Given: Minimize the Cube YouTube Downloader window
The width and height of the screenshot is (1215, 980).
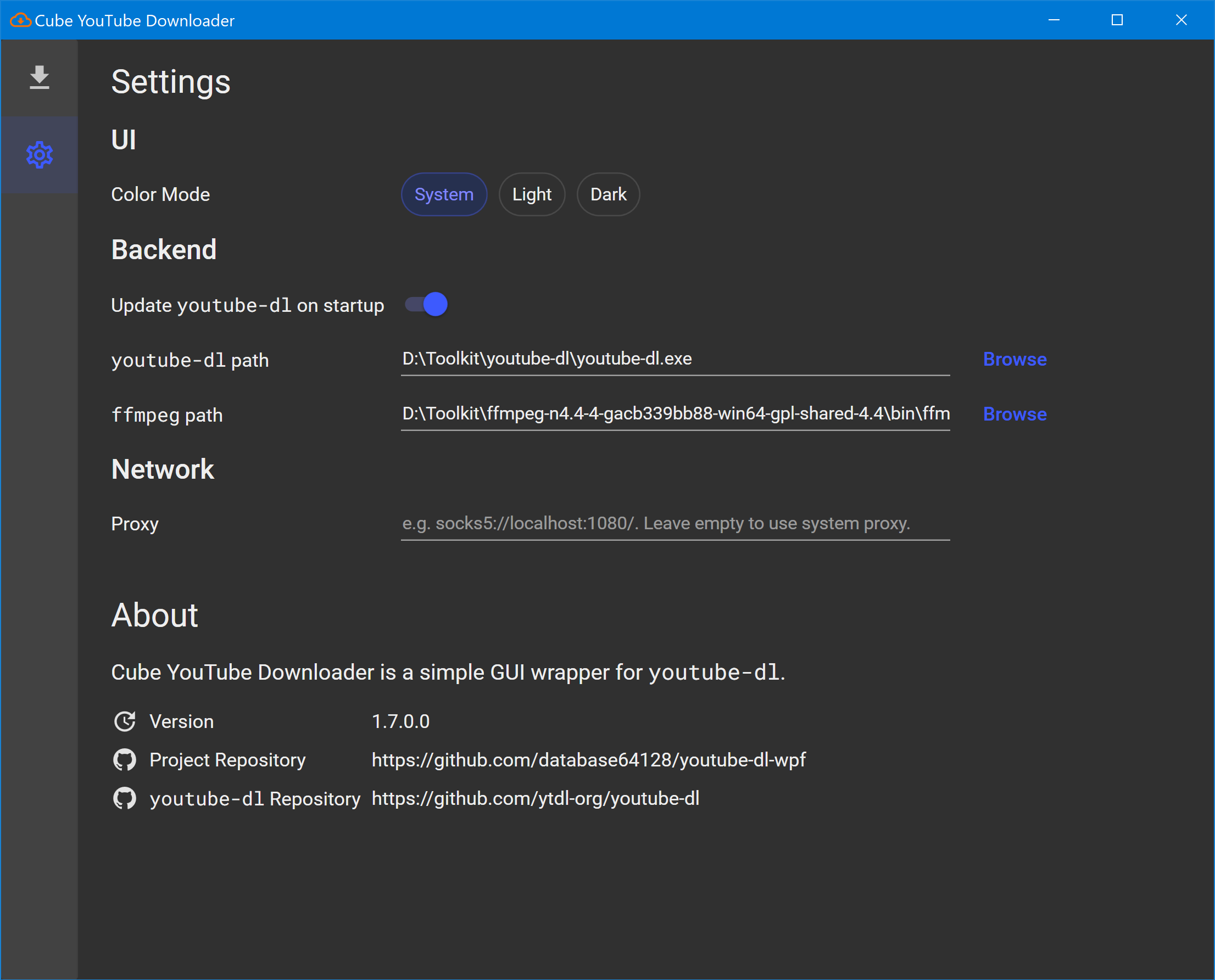Looking at the screenshot, I should click(1054, 20).
